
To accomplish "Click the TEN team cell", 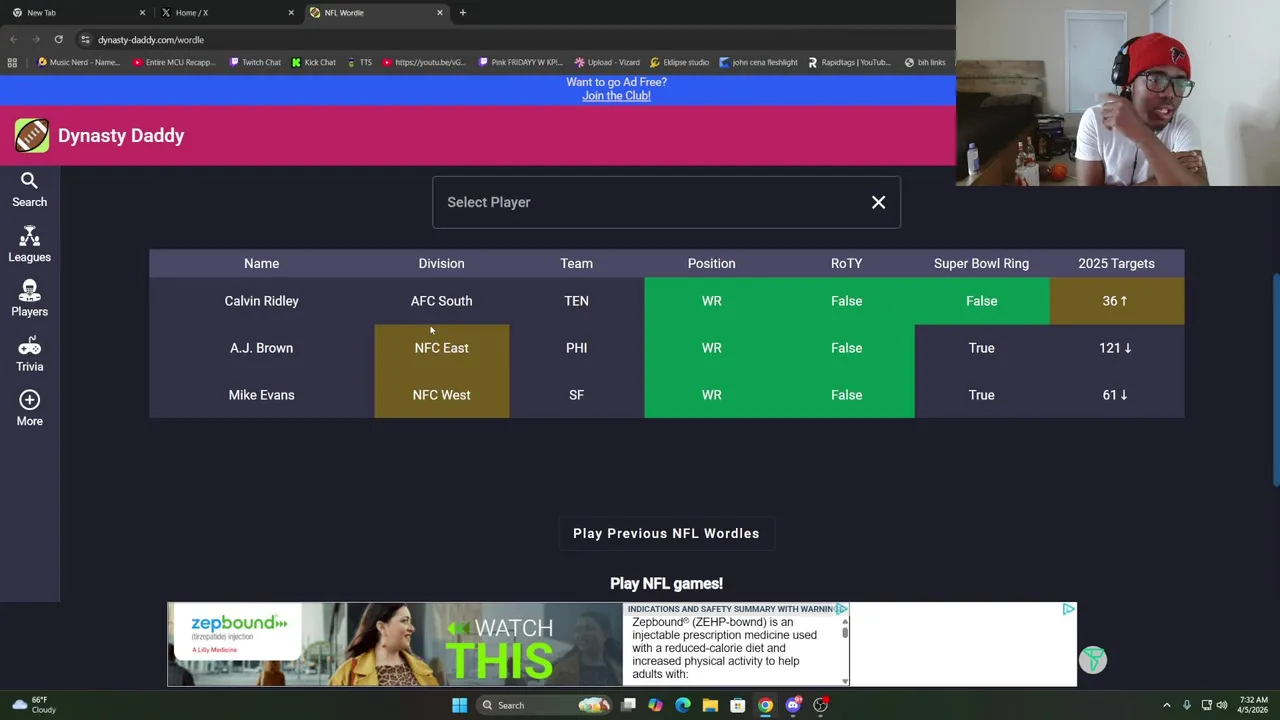I will pyautogui.click(x=576, y=301).
